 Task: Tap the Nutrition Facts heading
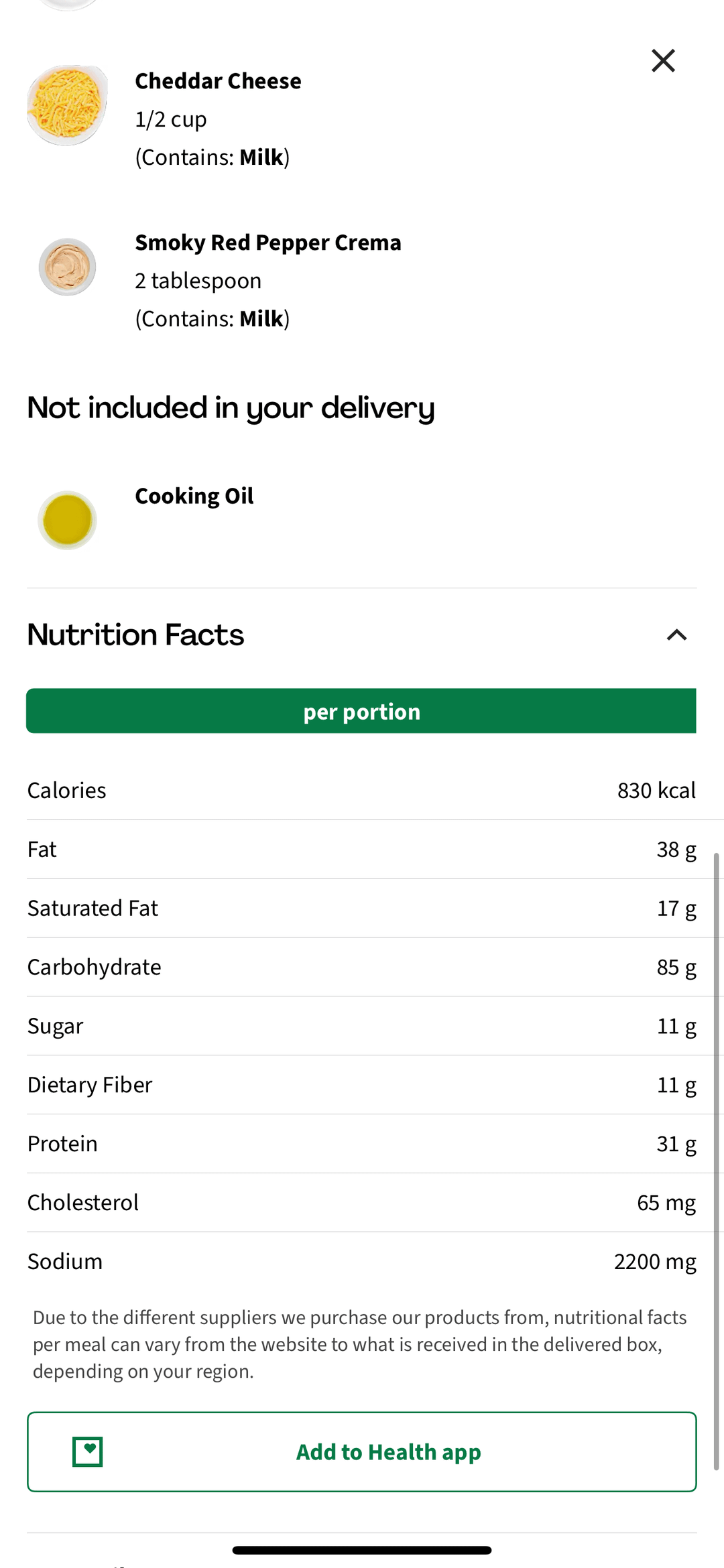(136, 635)
